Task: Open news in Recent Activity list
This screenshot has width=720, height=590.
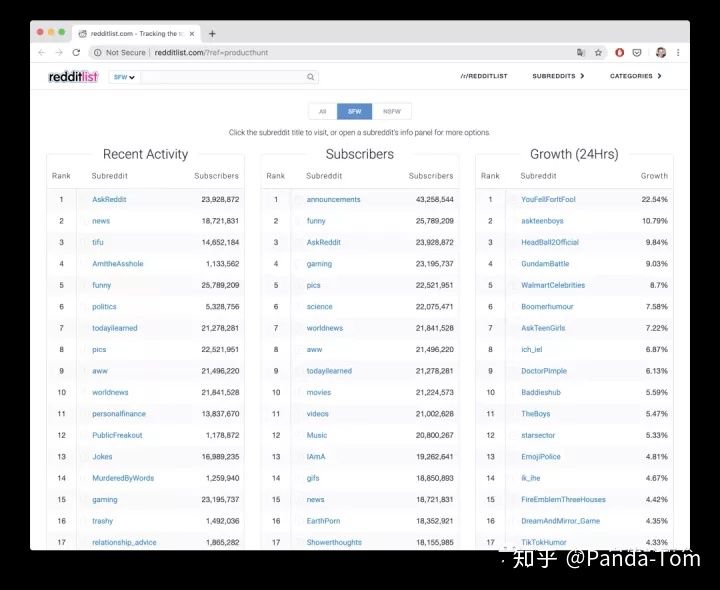Action: 101,221
